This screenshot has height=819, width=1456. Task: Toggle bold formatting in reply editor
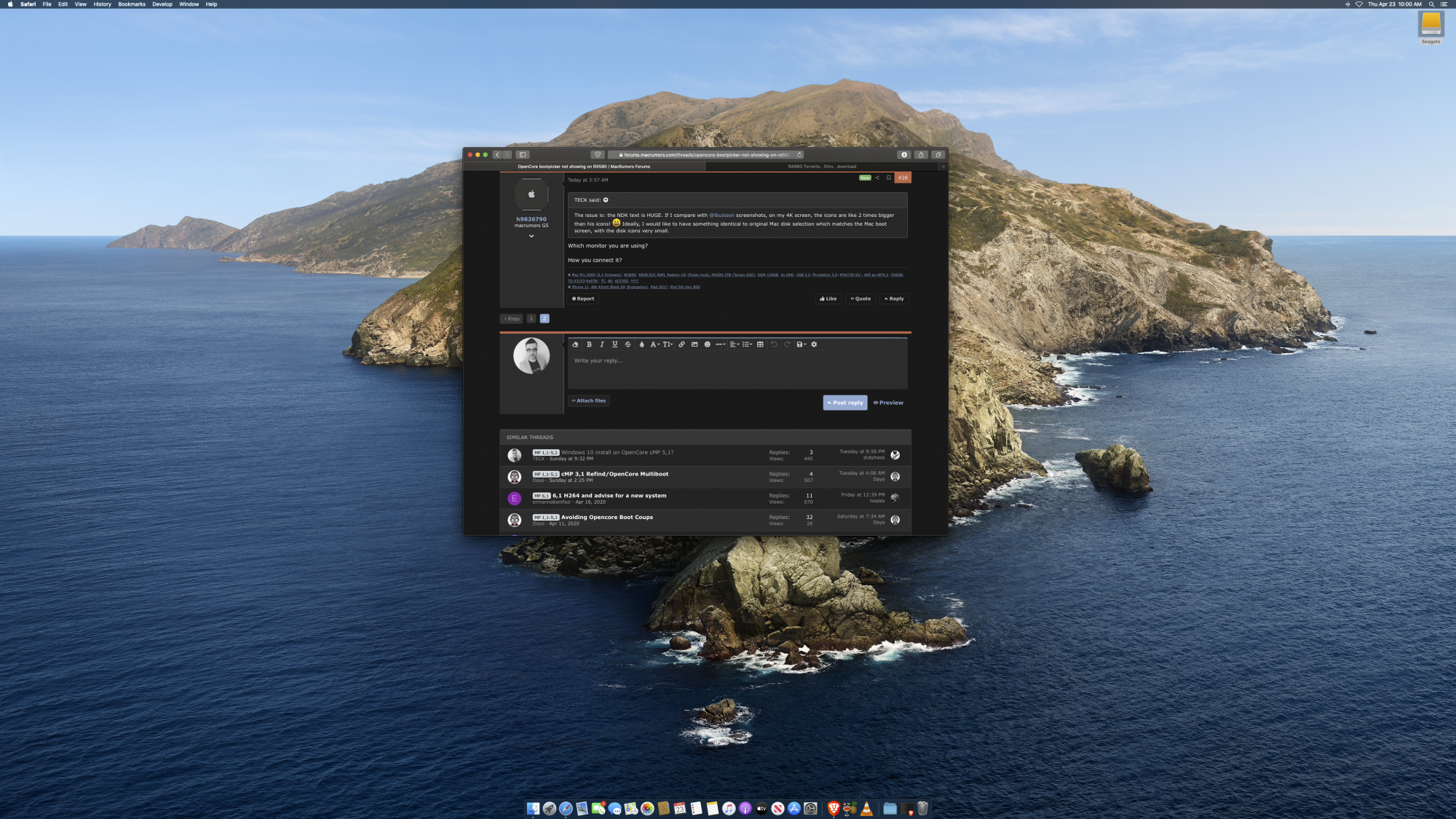point(589,344)
